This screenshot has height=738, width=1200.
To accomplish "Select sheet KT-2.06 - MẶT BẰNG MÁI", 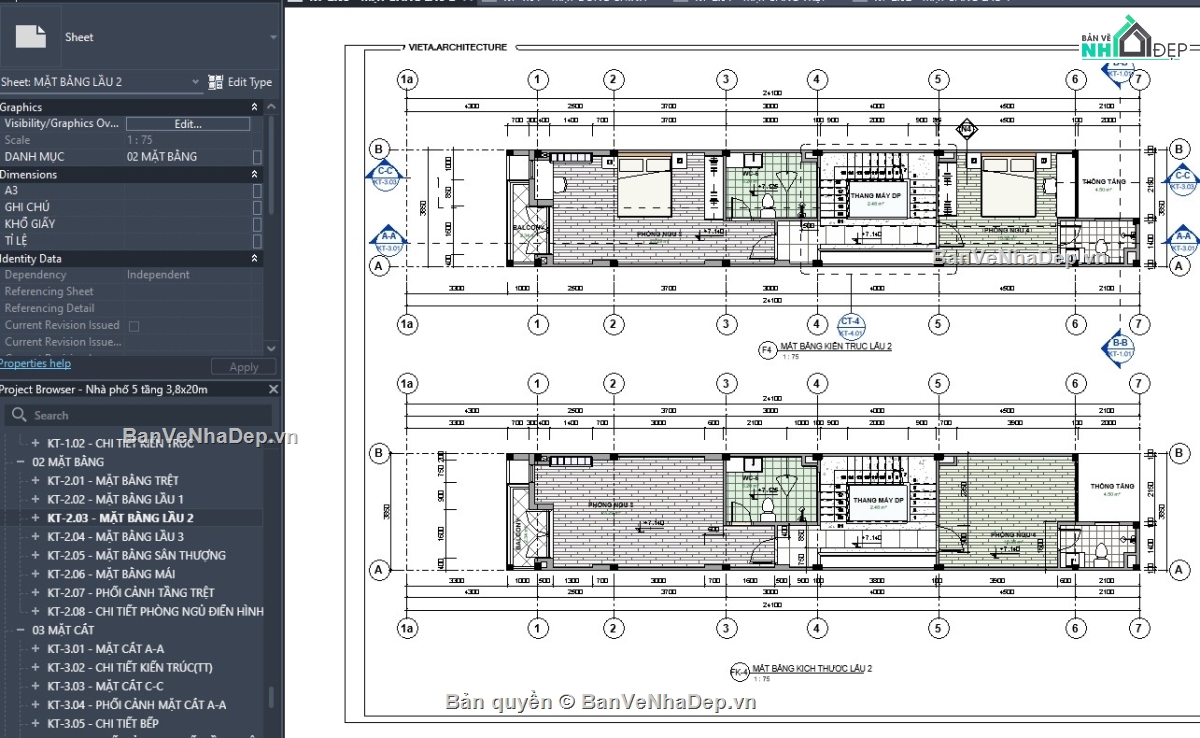I will click(111, 574).
